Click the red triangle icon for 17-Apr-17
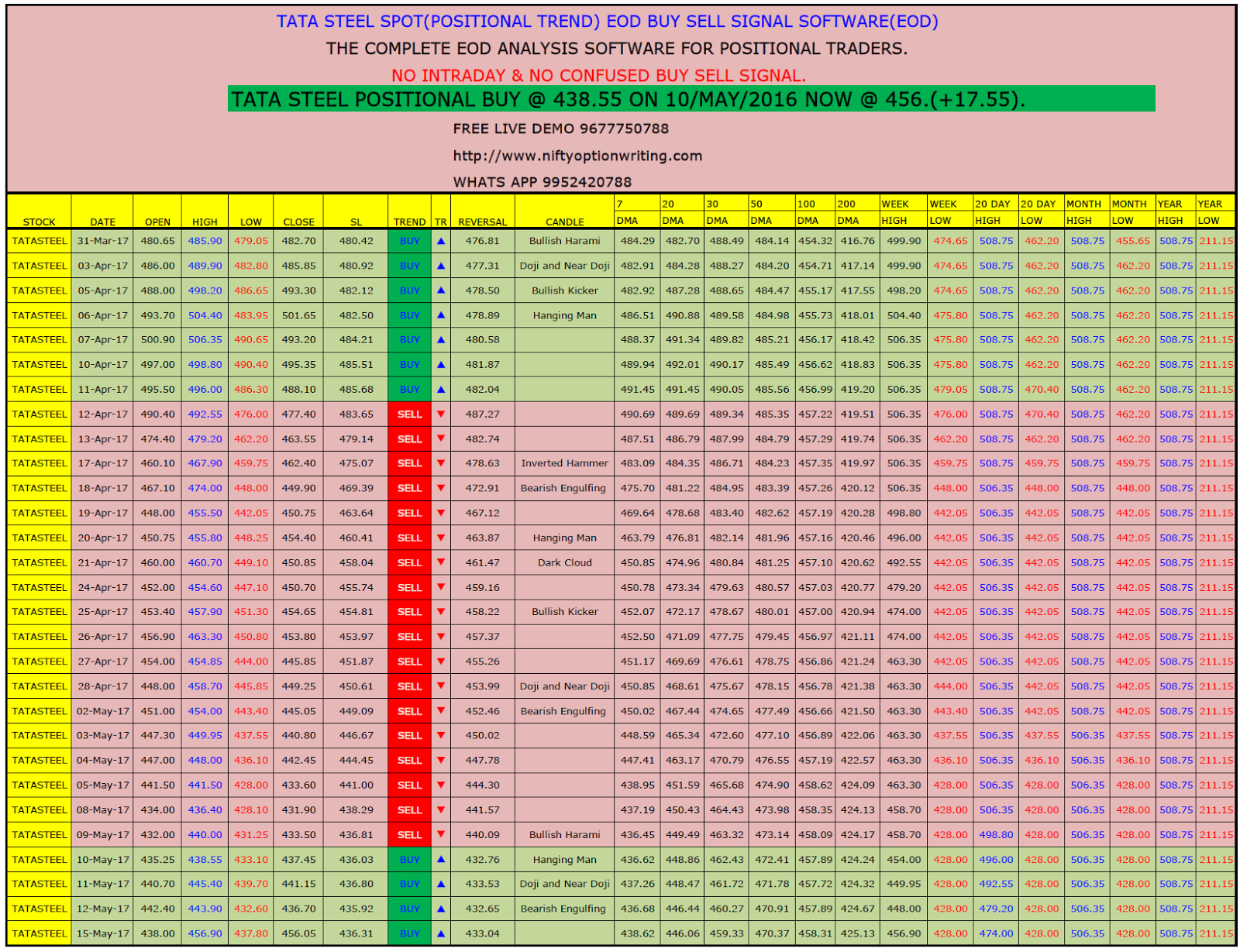1240x952 pixels. tap(441, 463)
